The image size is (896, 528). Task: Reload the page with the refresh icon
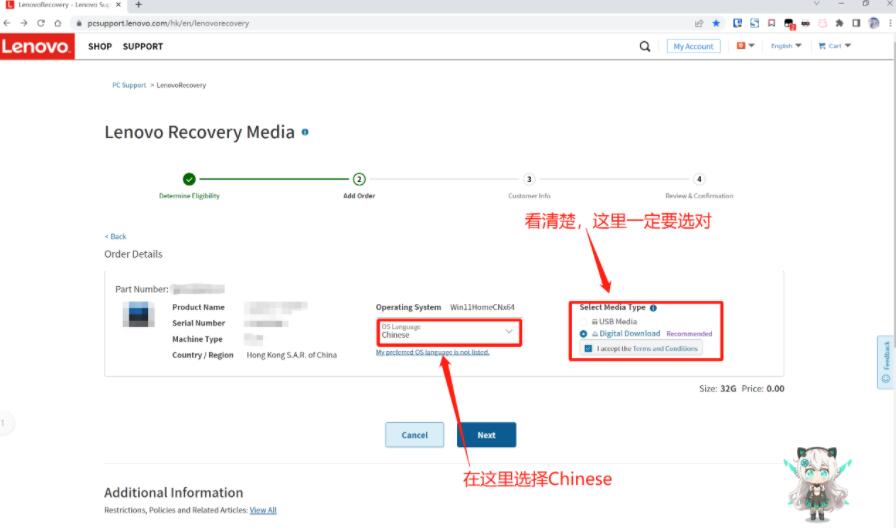(41, 23)
